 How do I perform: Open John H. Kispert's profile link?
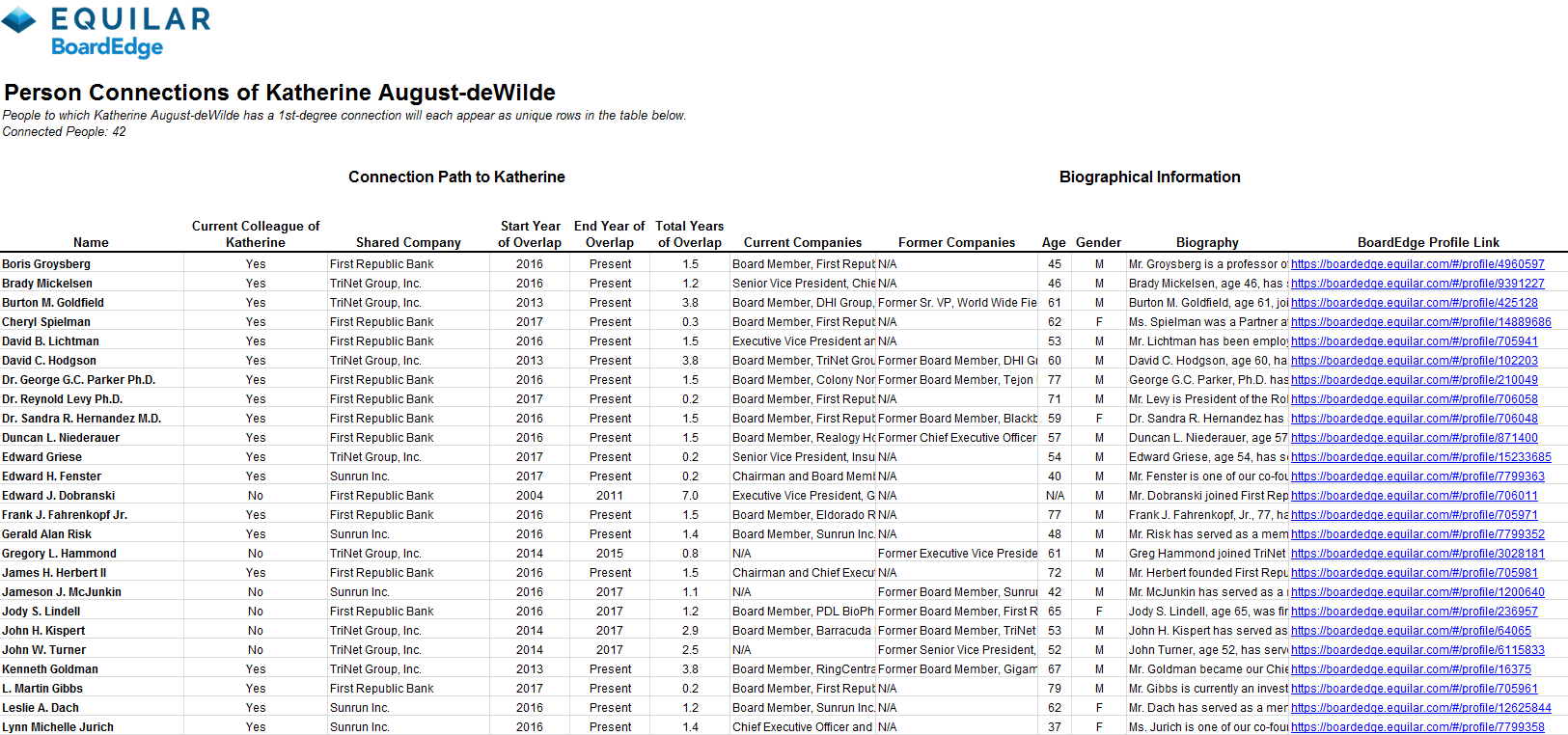[1411, 631]
